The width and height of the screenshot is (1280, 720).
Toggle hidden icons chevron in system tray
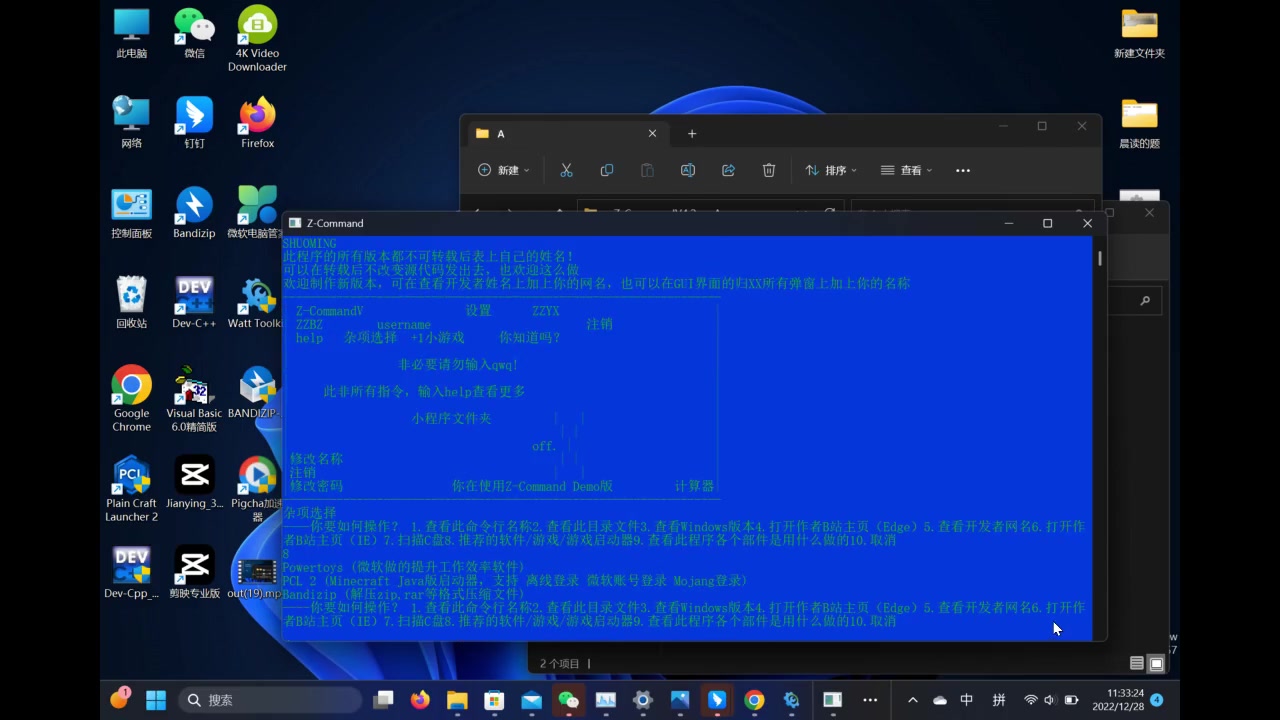click(912, 700)
